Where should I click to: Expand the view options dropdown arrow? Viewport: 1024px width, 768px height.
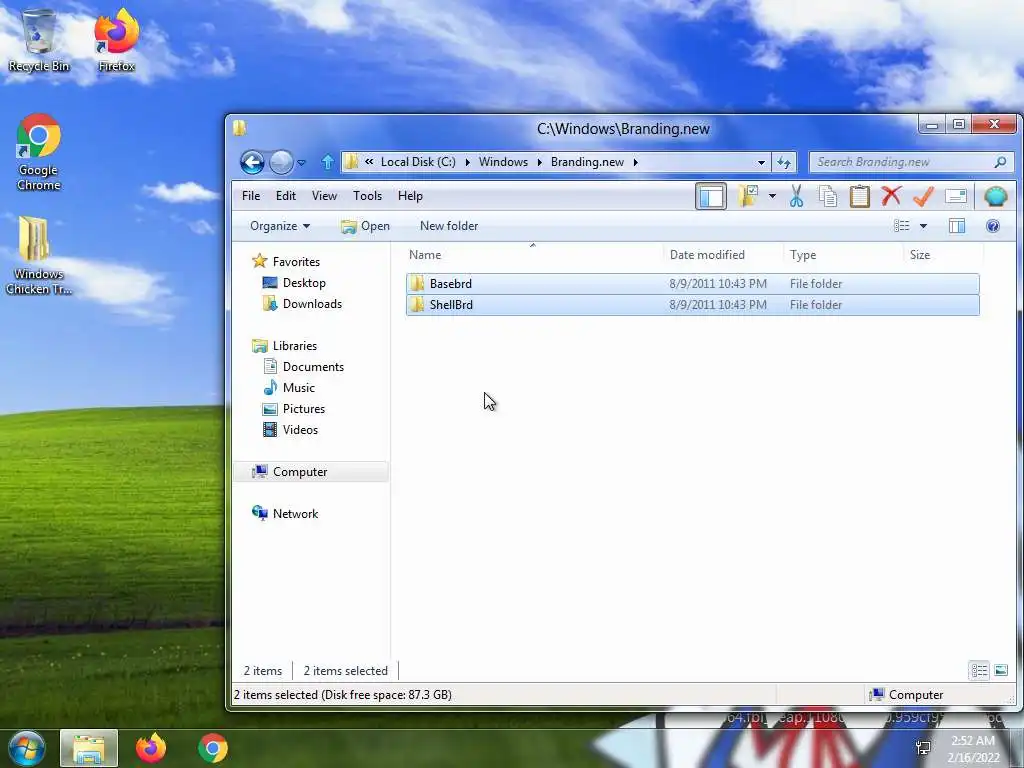(x=923, y=226)
